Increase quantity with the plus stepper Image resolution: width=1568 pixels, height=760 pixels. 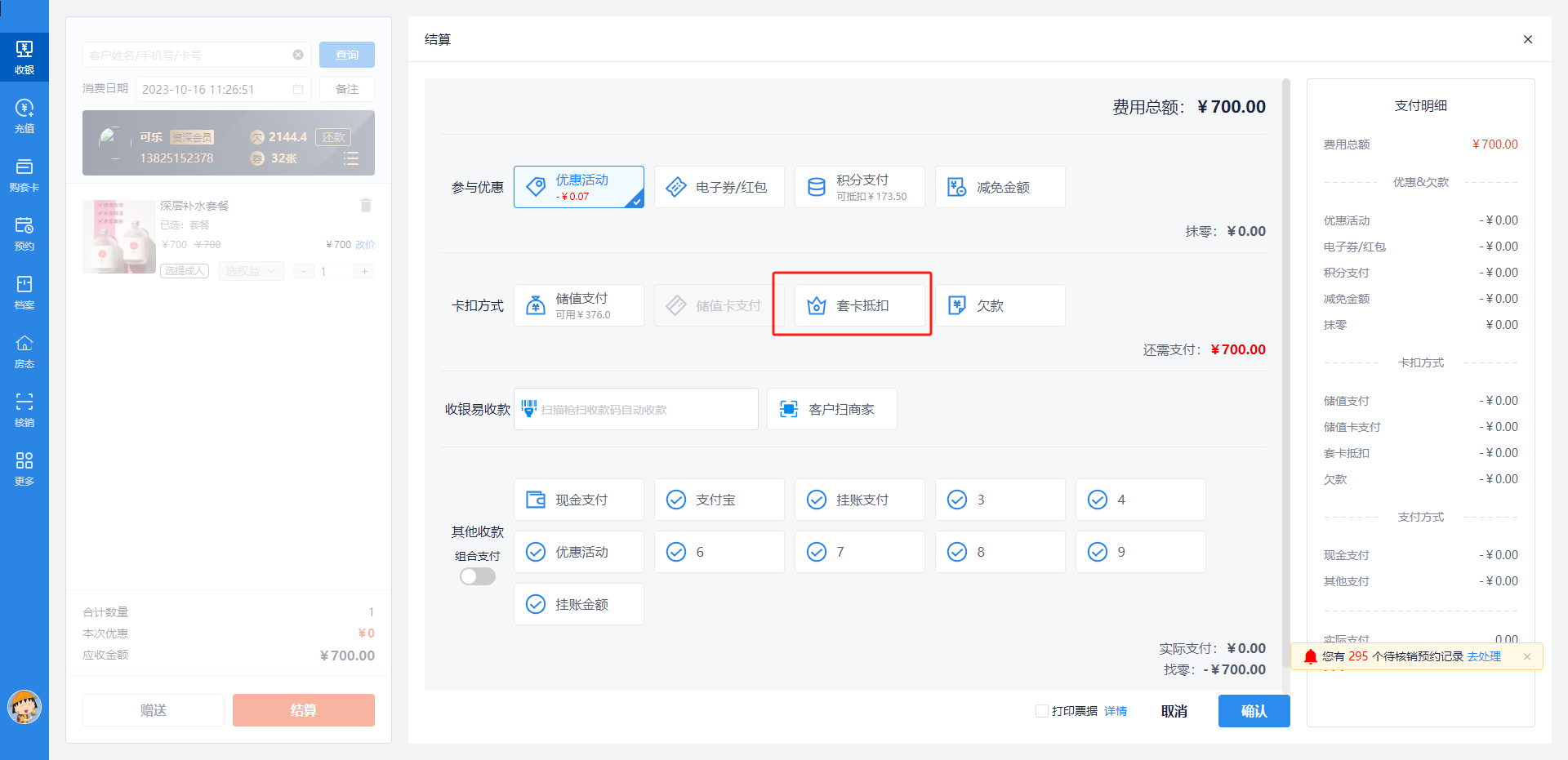click(364, 270)
